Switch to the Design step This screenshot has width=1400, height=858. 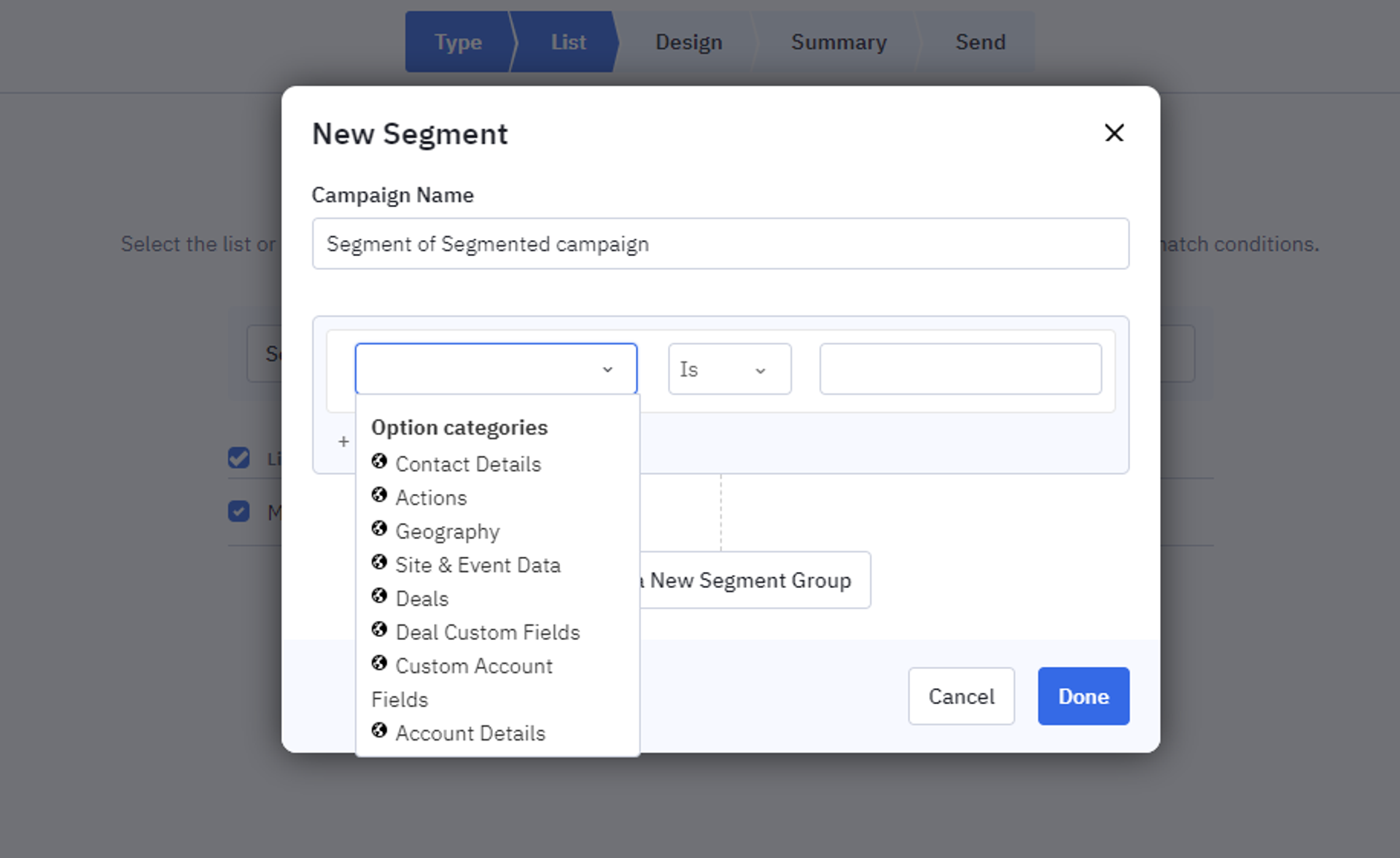point(688,42)
